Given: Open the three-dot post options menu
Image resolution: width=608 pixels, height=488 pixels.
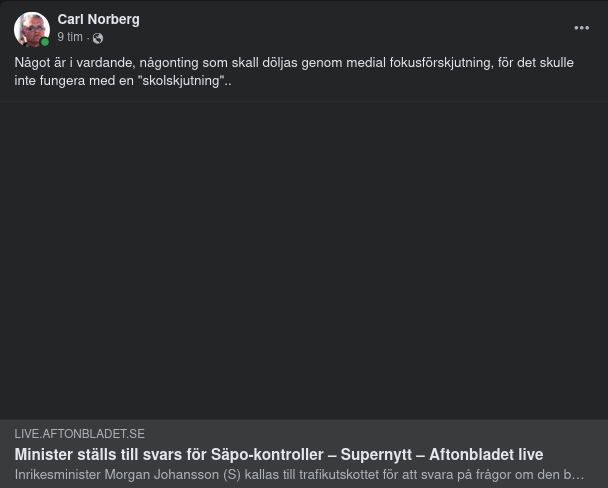Looking at the screenshot, I should tap(581, 28).
